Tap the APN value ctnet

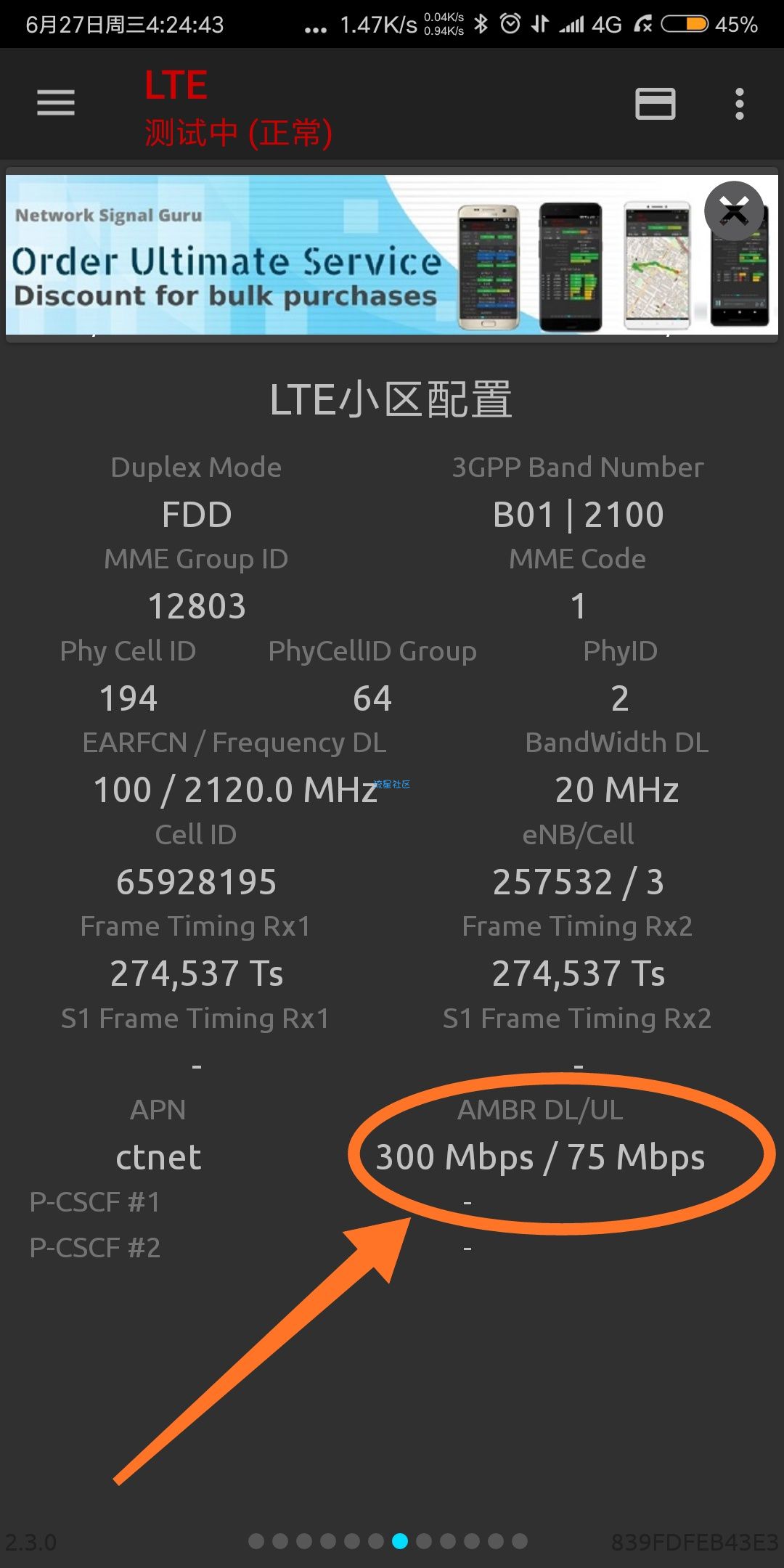coord(158,1157)
